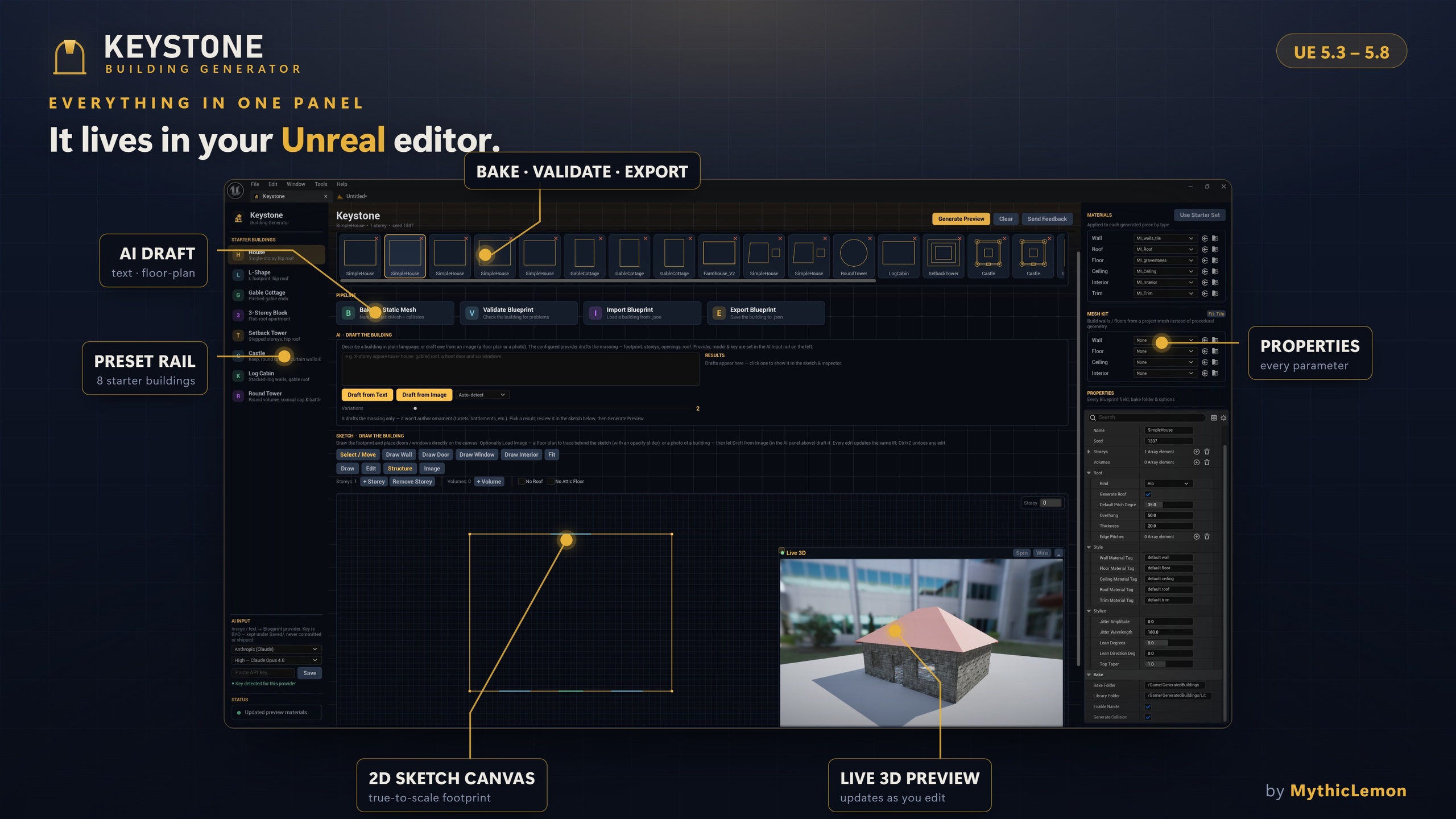Image resolution: width=1456 pixels, height=819 pixels.
Task: Toggle the Generate Collision checkbox
Action: [1148, 717]
